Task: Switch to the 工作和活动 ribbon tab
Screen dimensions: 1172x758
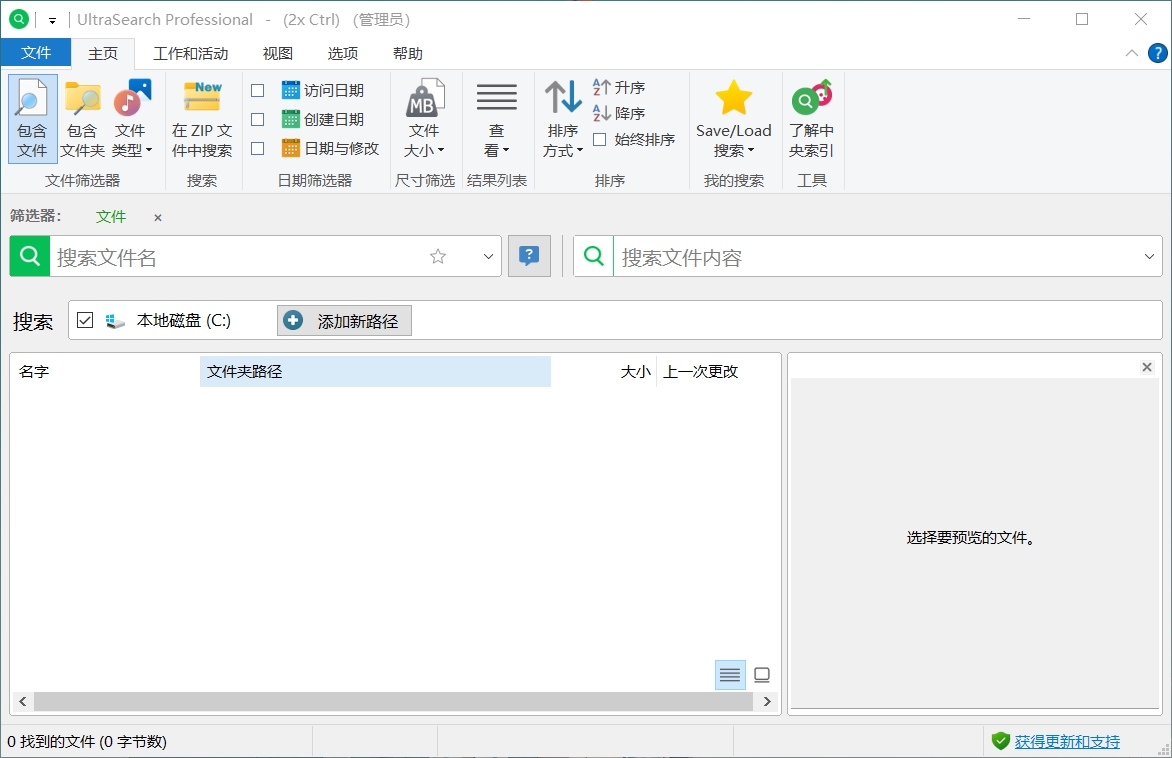Action: tap(190, 53)
